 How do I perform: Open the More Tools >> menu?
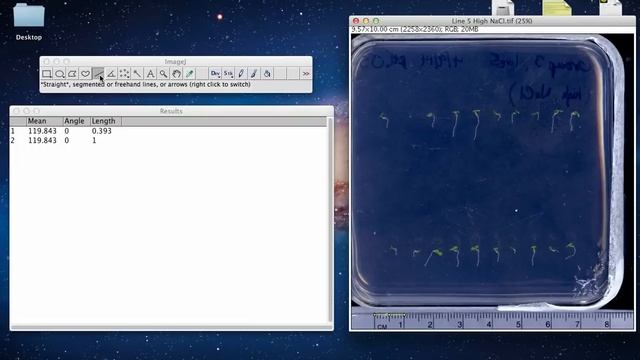(306, 73)
